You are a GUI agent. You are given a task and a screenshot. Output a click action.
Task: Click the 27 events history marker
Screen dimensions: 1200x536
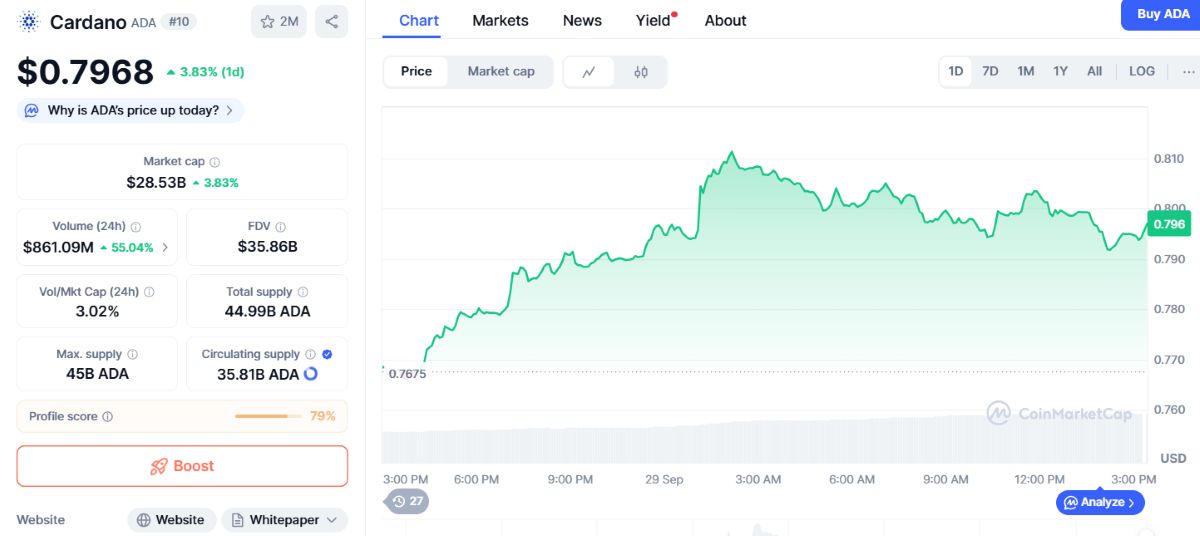[408, 501]
